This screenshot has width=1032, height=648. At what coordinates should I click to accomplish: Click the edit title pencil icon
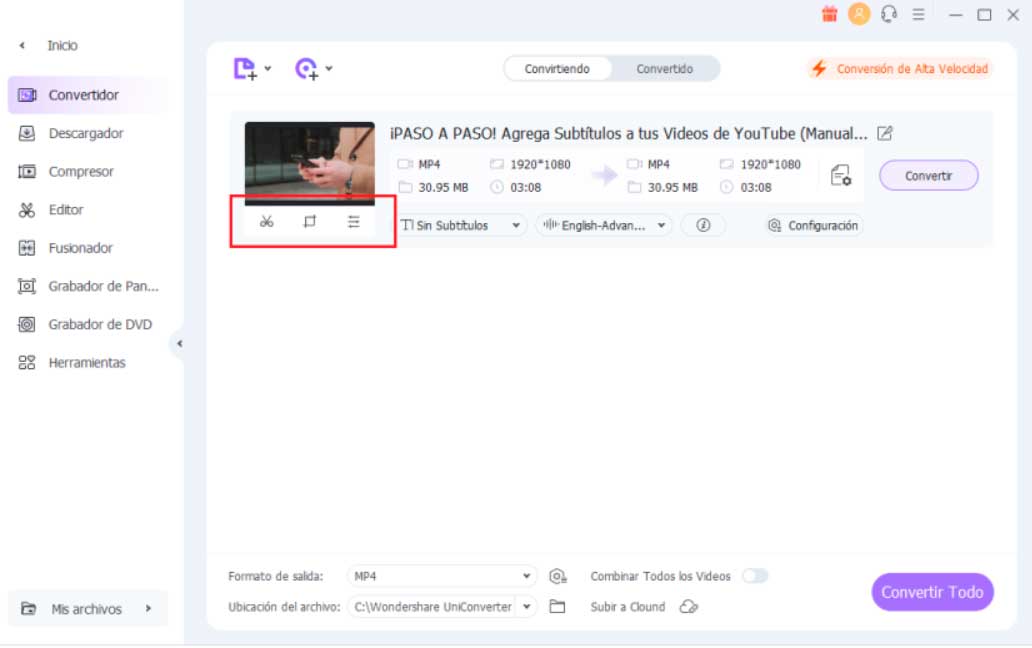pyautogui.click(x=884, y=133)
